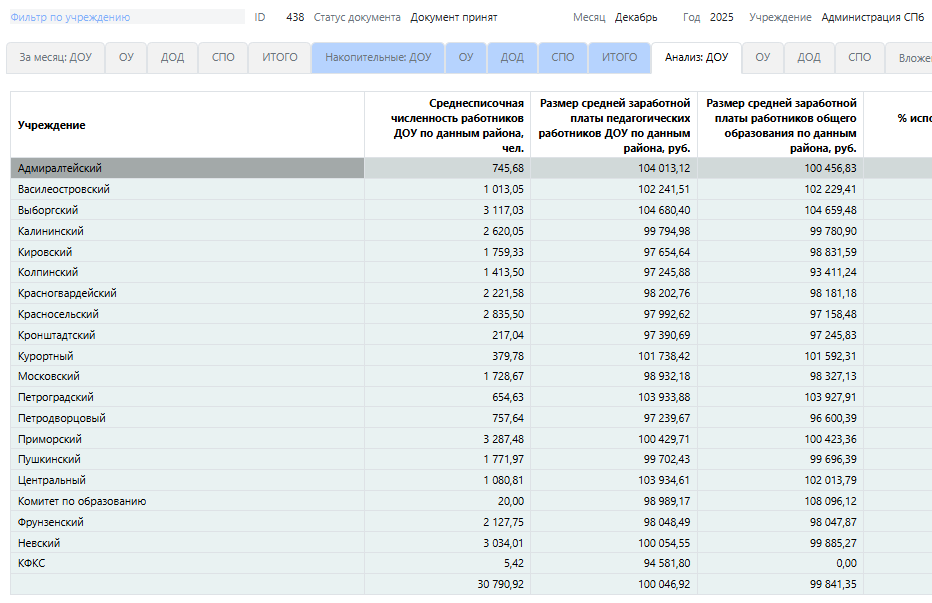
Task: Click the Месяц value 'Декабрь'
Action: [x=636, y=17]
